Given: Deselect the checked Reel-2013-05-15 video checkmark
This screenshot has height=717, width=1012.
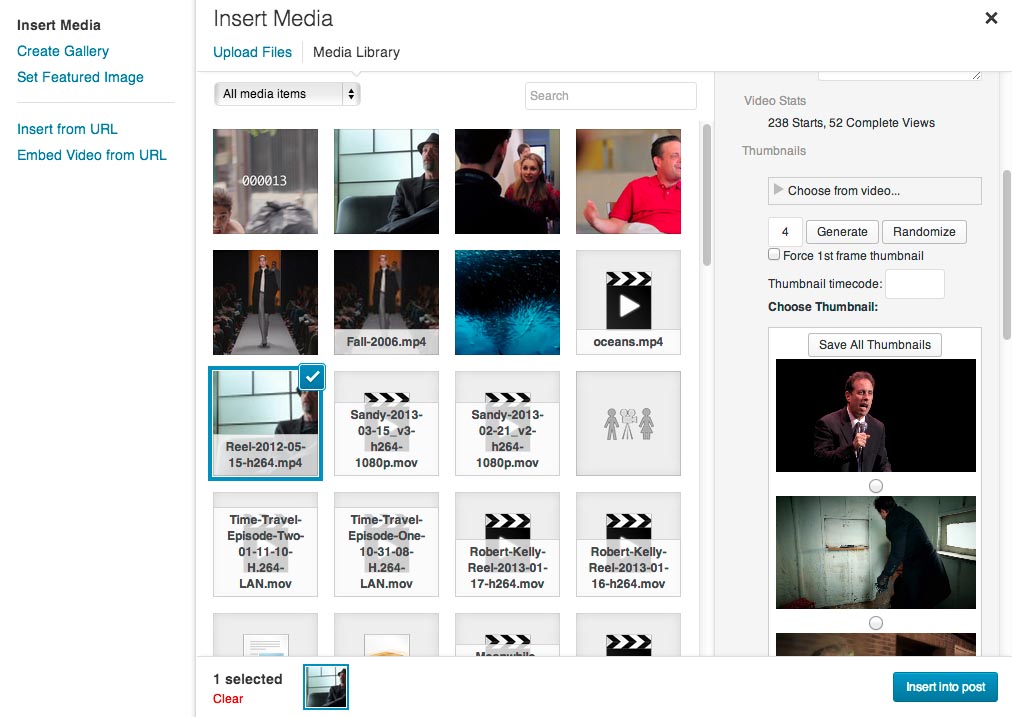Looking at the screenshot, I should coord(312,376).
